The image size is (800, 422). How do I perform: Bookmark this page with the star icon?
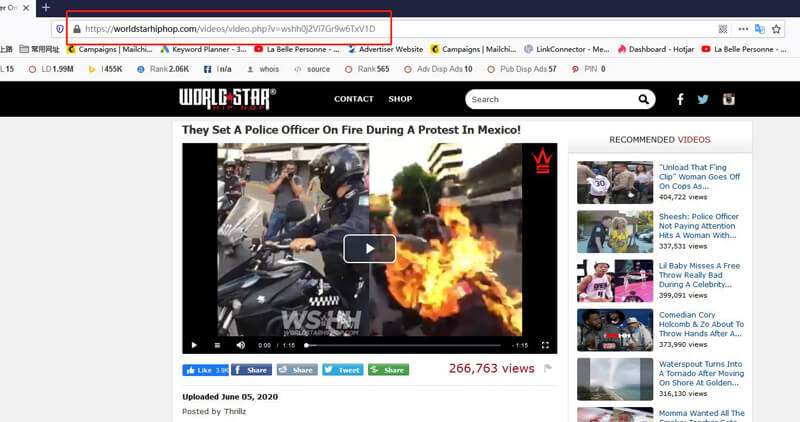point(777,29)
